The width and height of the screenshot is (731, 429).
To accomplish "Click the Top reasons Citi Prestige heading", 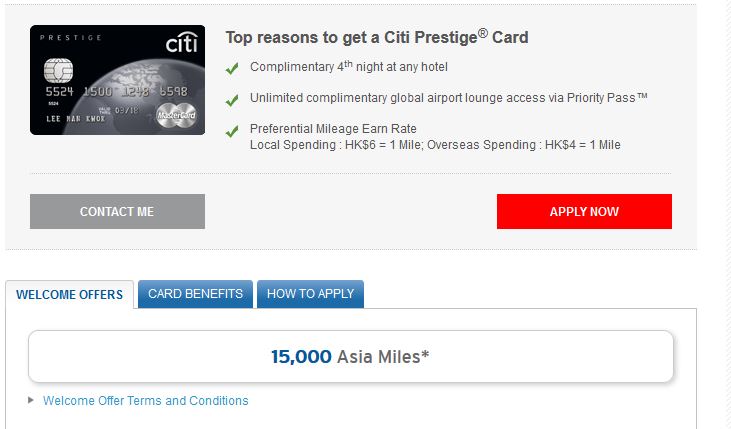I will click(377, 38).
